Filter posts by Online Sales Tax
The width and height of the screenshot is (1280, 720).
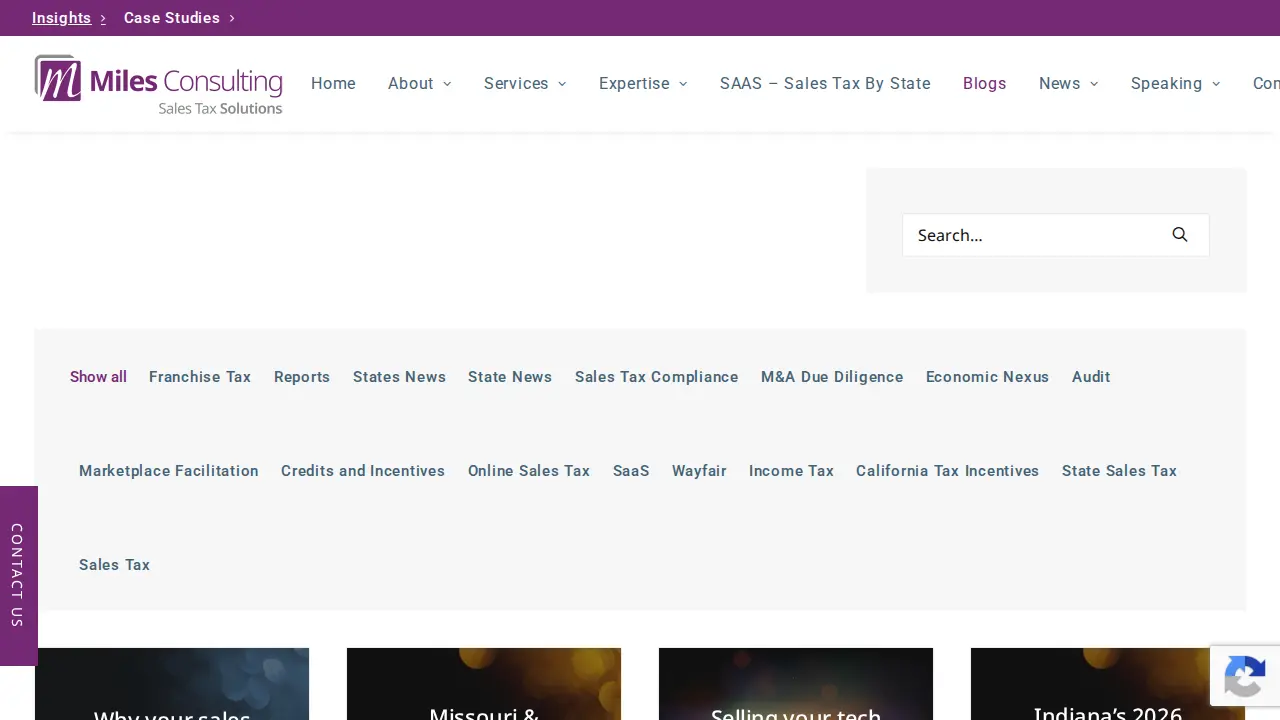pyautogui.click(x=529, y=471)
